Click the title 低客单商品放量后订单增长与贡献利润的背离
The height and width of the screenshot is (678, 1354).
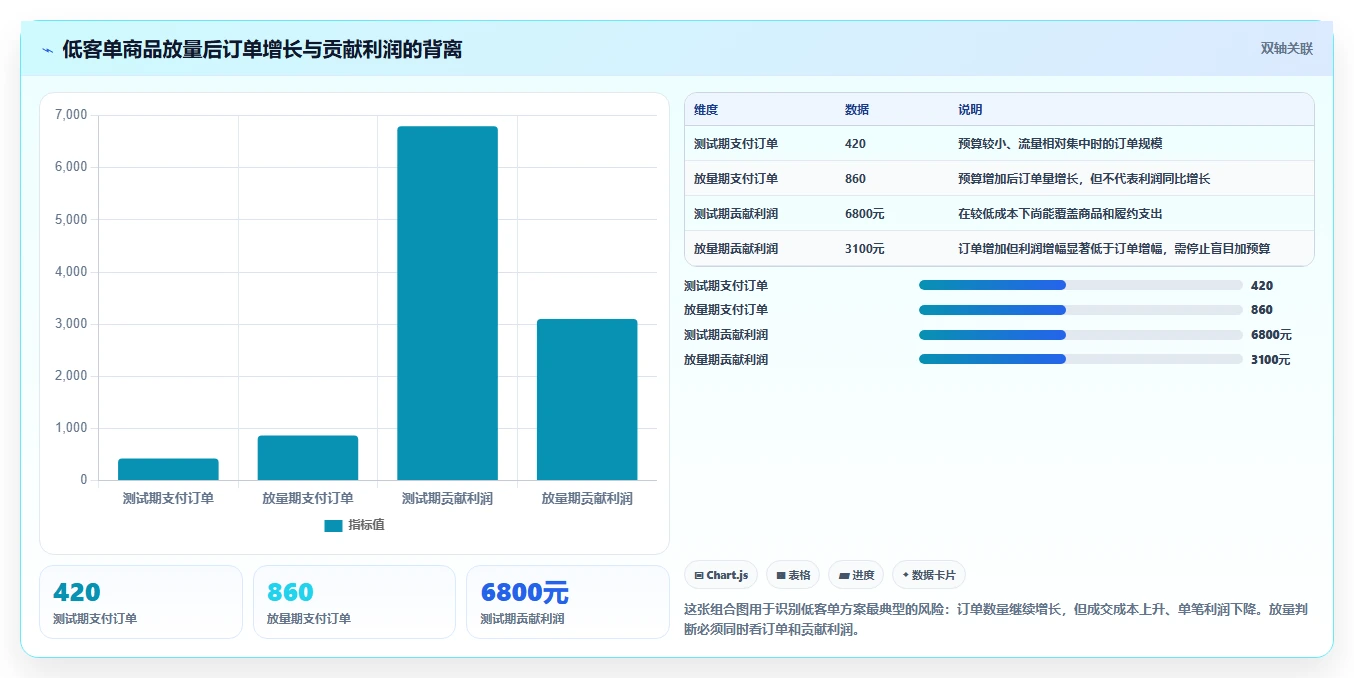point(262,50)
